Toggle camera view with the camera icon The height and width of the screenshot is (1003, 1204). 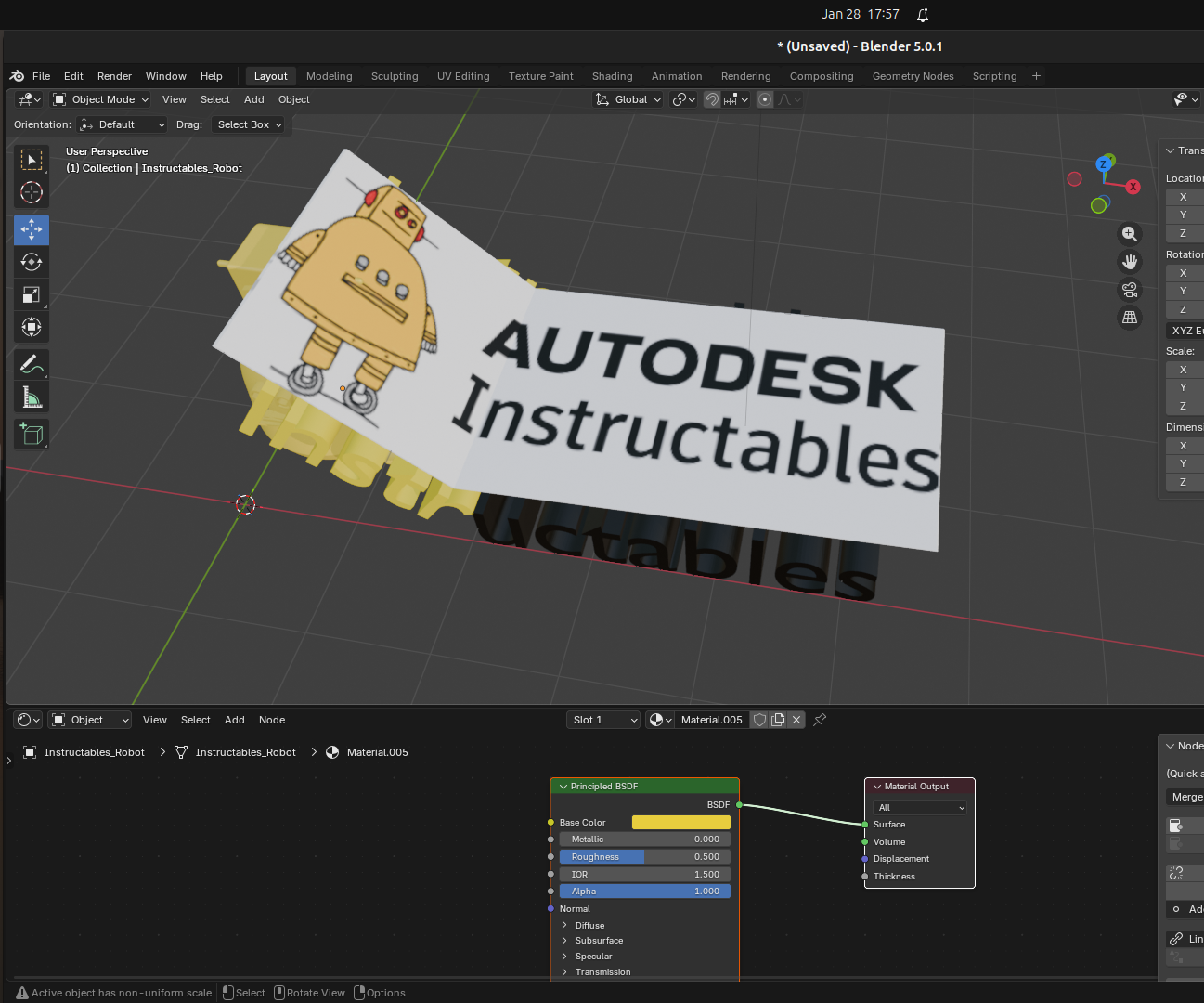pyautogui.click(x=1130, y=290)
